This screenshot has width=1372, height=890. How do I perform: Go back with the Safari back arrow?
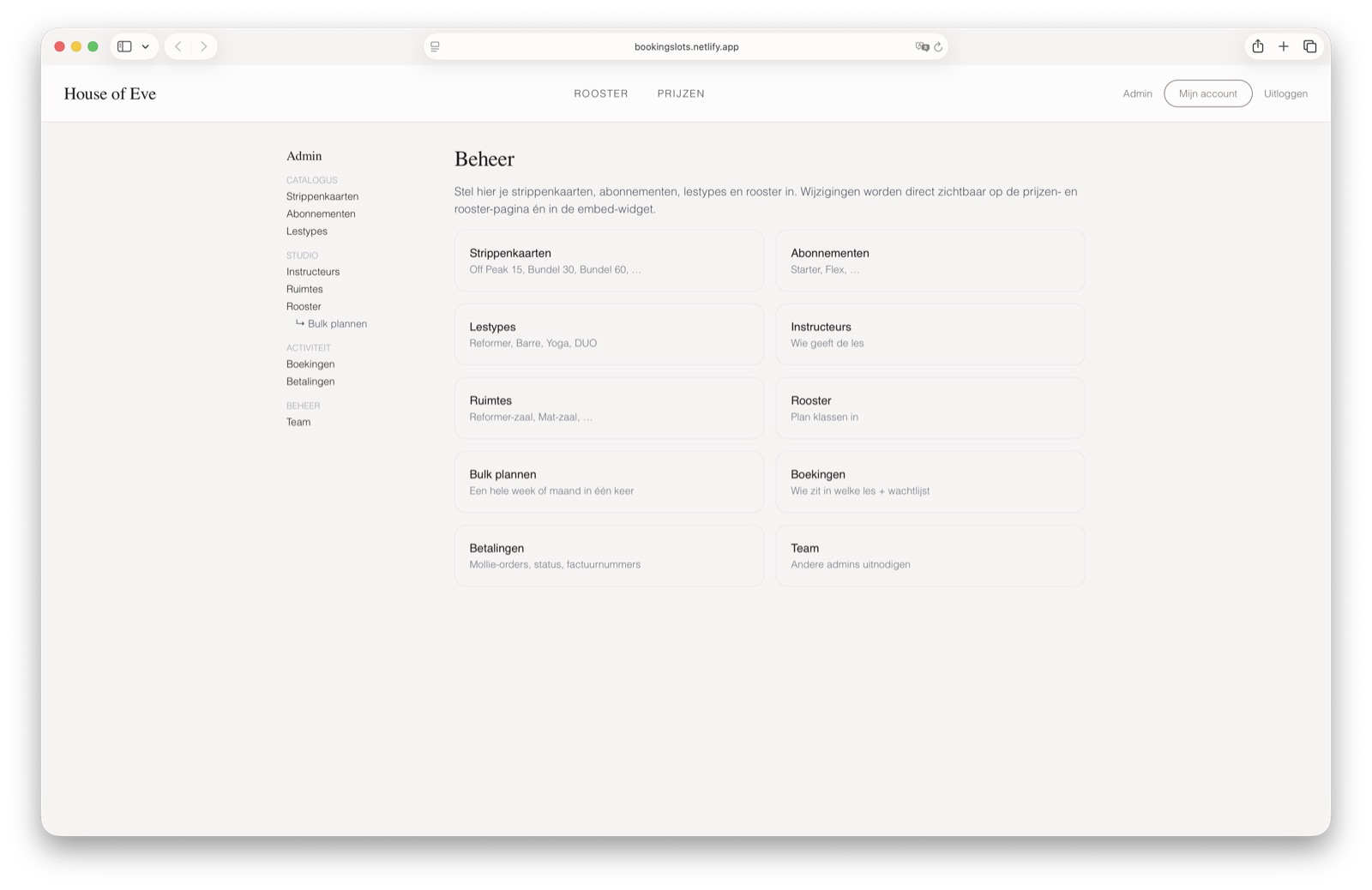(178, 46)
